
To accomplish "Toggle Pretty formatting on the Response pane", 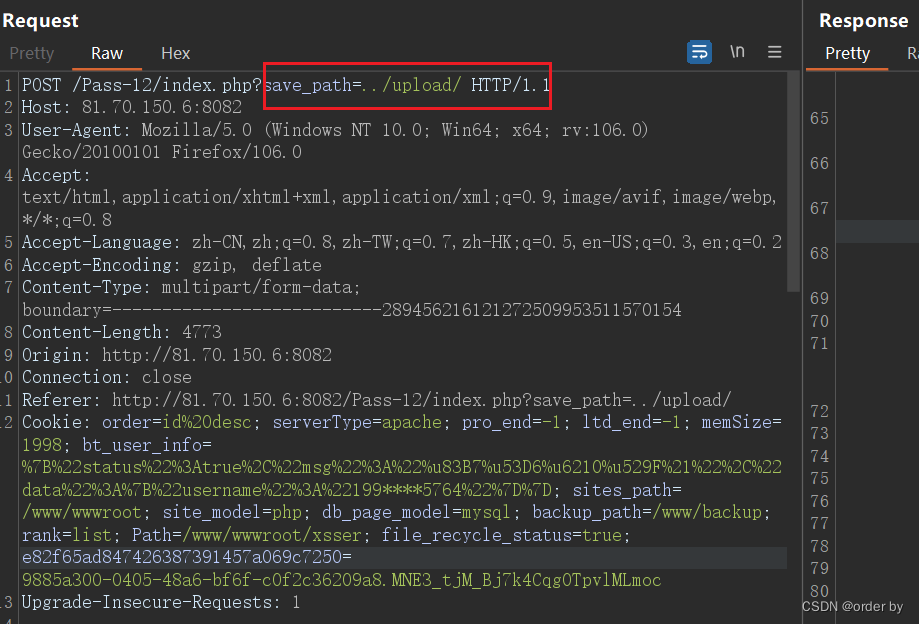I will [x=846, y=54].
